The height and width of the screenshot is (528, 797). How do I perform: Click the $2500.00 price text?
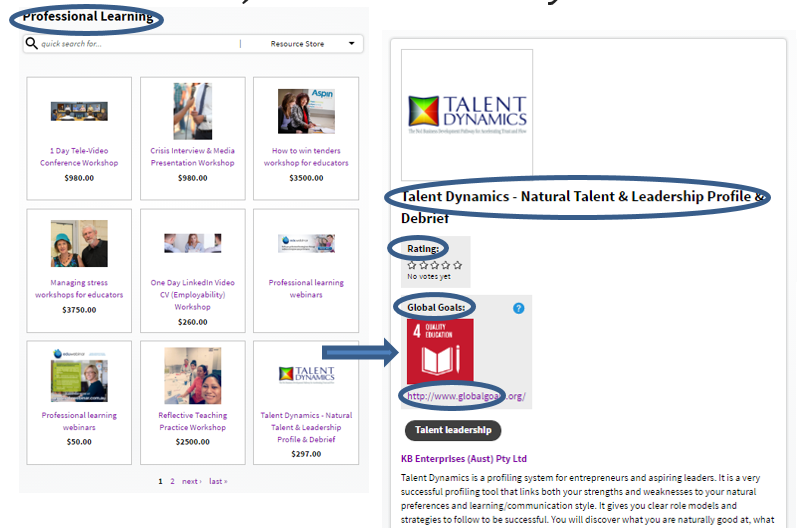pyautogui.click(x=193, y=442)
